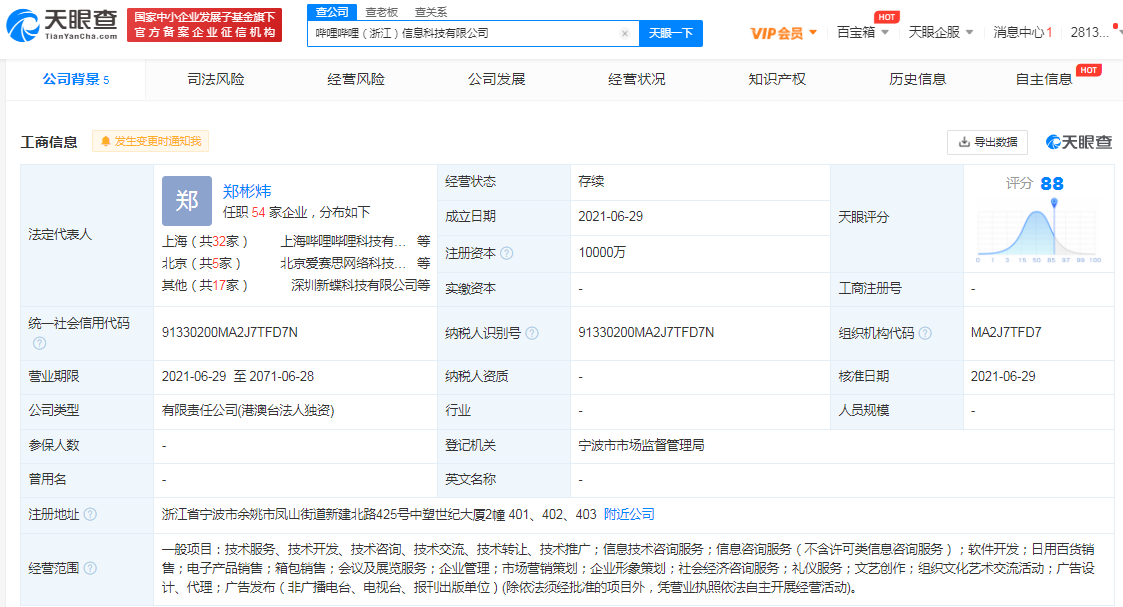Open the 百宝箱 dropdown
Screen dimensions: 1123x607
click(x=861, y=33)
